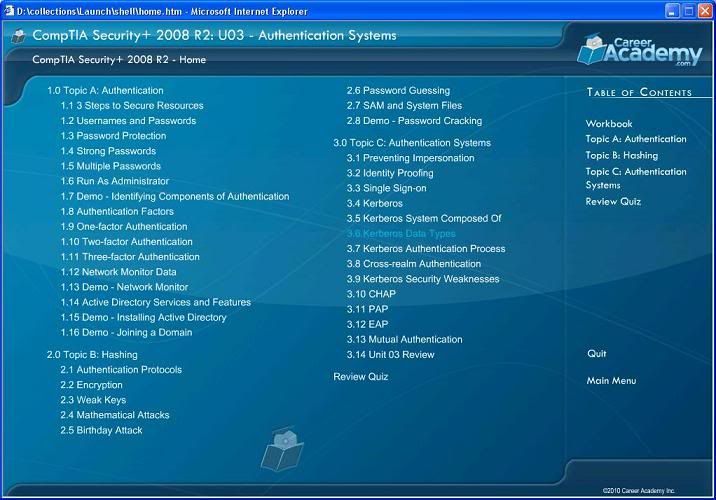The height and width of the screenshot is (500, 716).
Task: Click Quit in the sidebar
Action: pyautogui.click(x=596, y=354)
